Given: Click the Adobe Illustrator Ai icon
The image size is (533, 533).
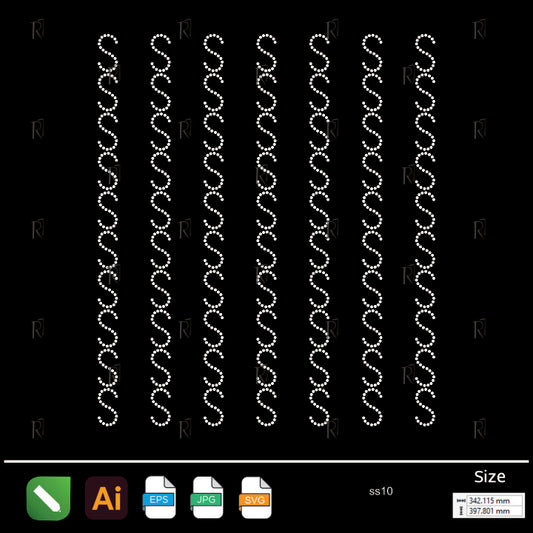Looking at the screenshot, I should pyautogui.click(x=106, y=498).
